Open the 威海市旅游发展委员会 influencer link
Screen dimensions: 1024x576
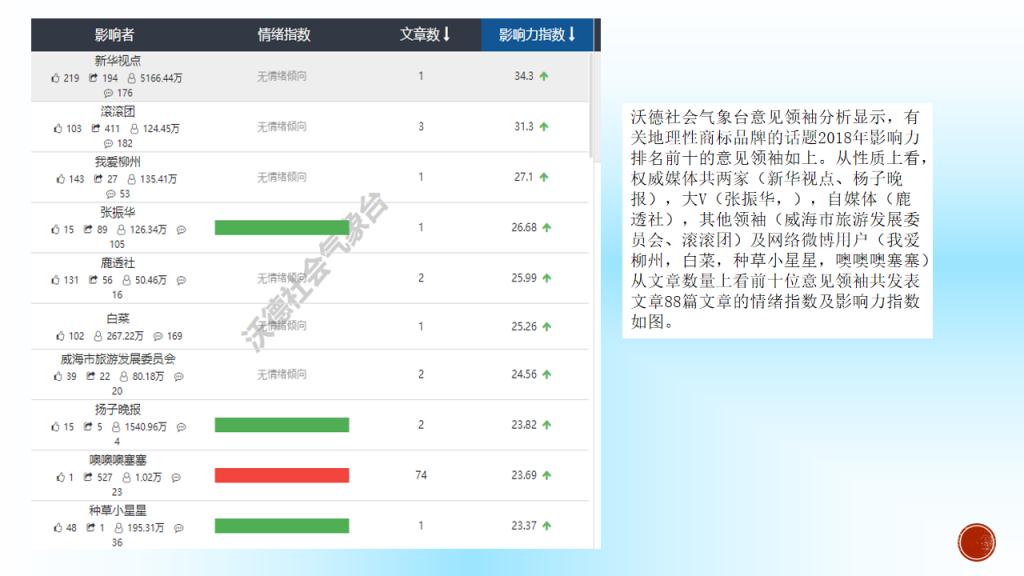pyautogui.click(x=117, y=359)
